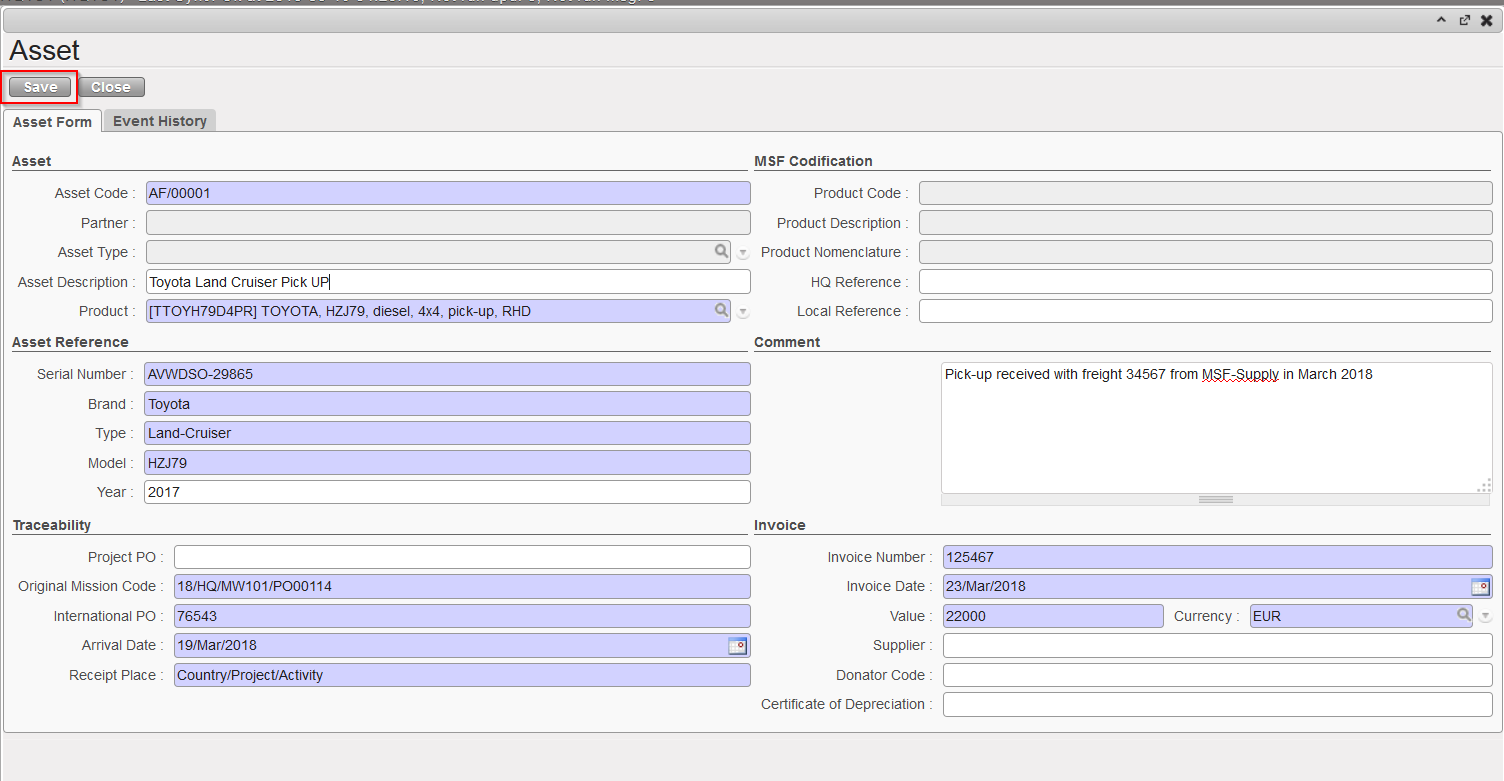1504x781 pixels.
Task: Grab the Comment box resize handle bar
Action: pyautogui.click(x=1215, y=499)
